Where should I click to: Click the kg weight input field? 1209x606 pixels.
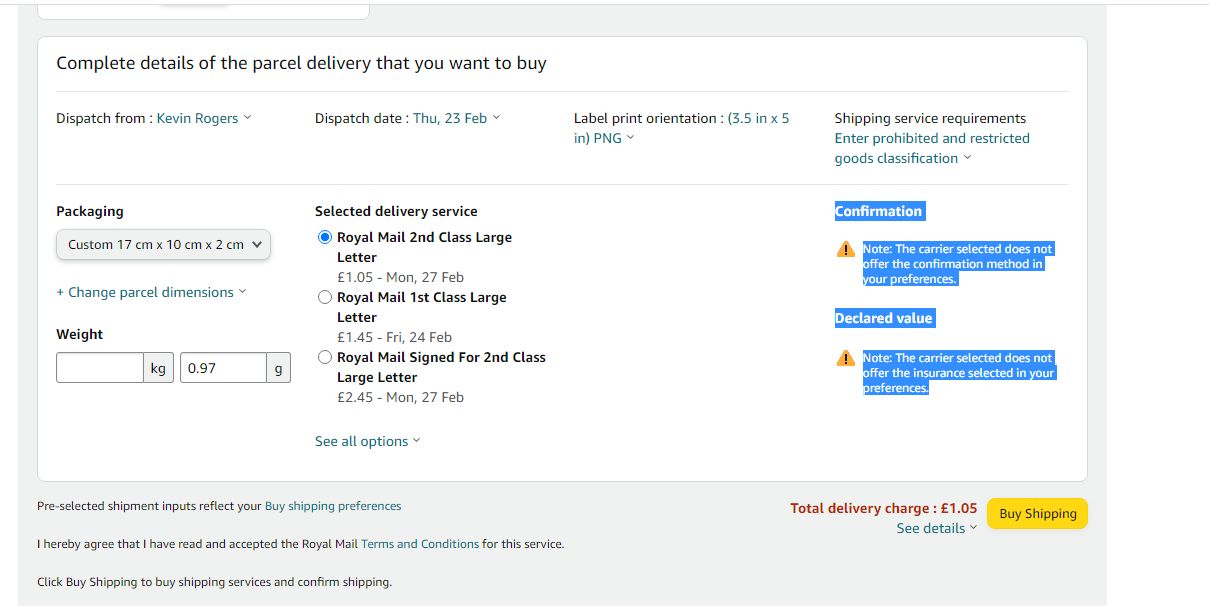[x=100, y=367]
